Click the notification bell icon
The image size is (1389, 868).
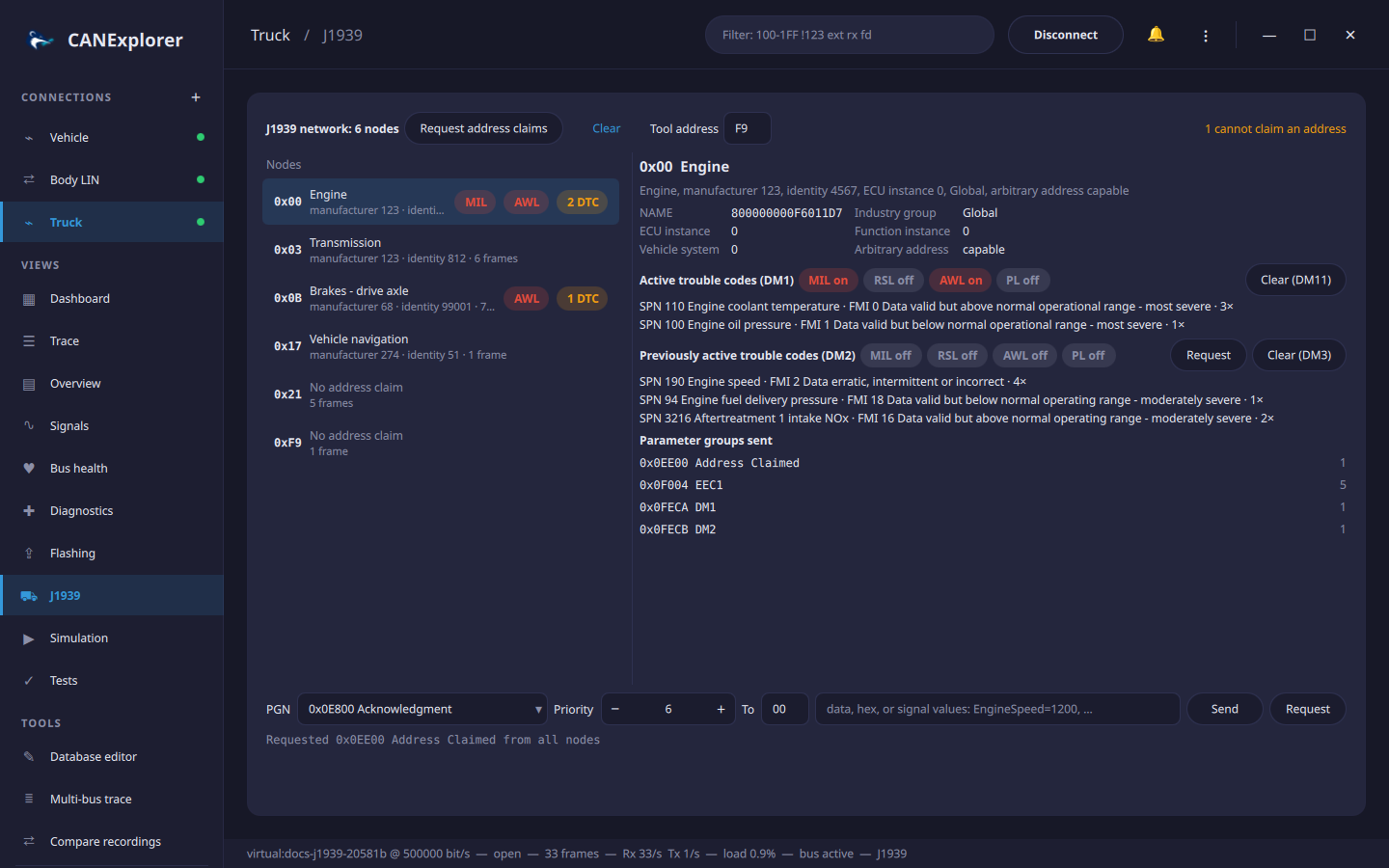coord(1156,35)
